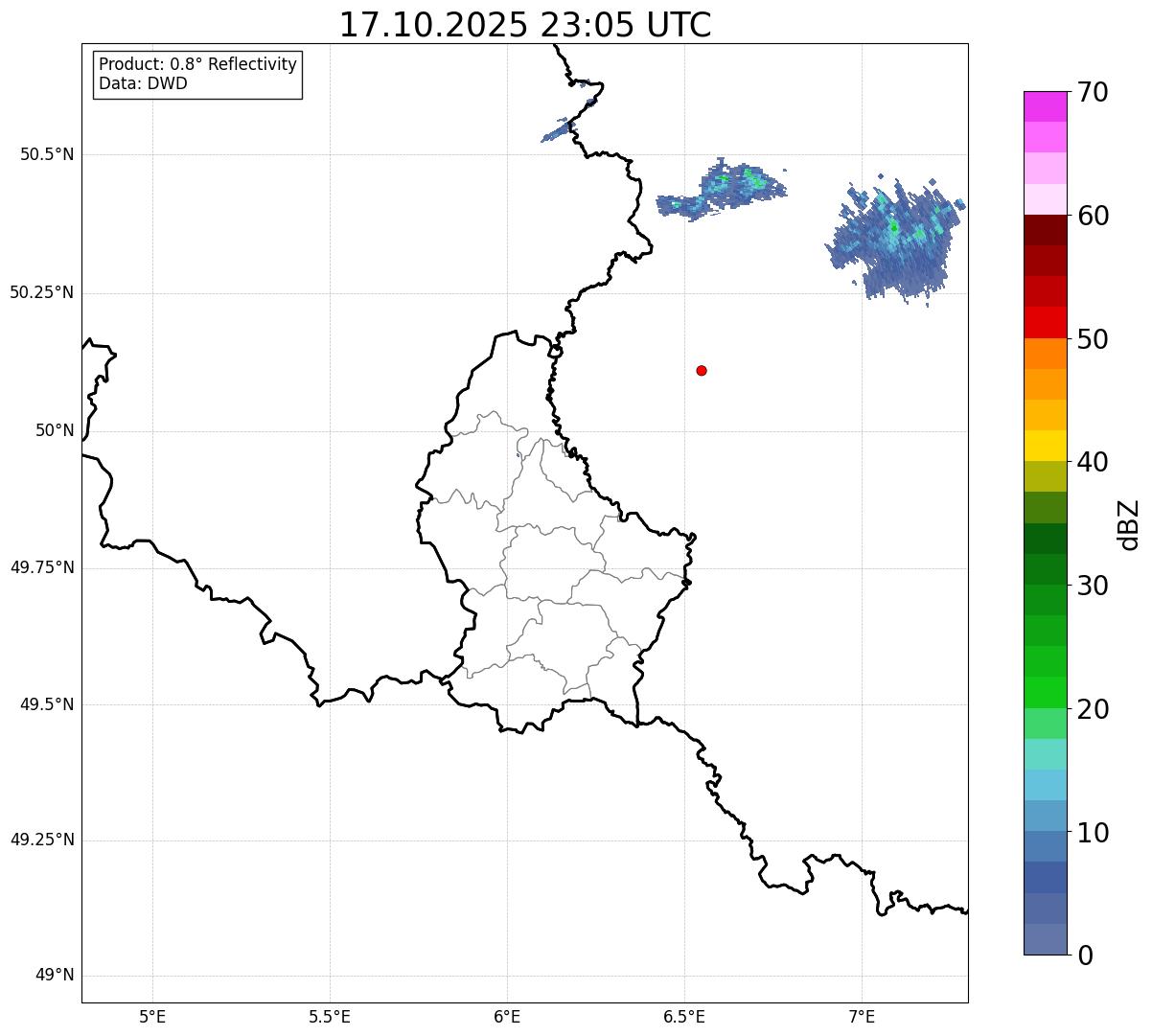Click the 50.25°N latitude label
1152x1036 pixels.
42,292
